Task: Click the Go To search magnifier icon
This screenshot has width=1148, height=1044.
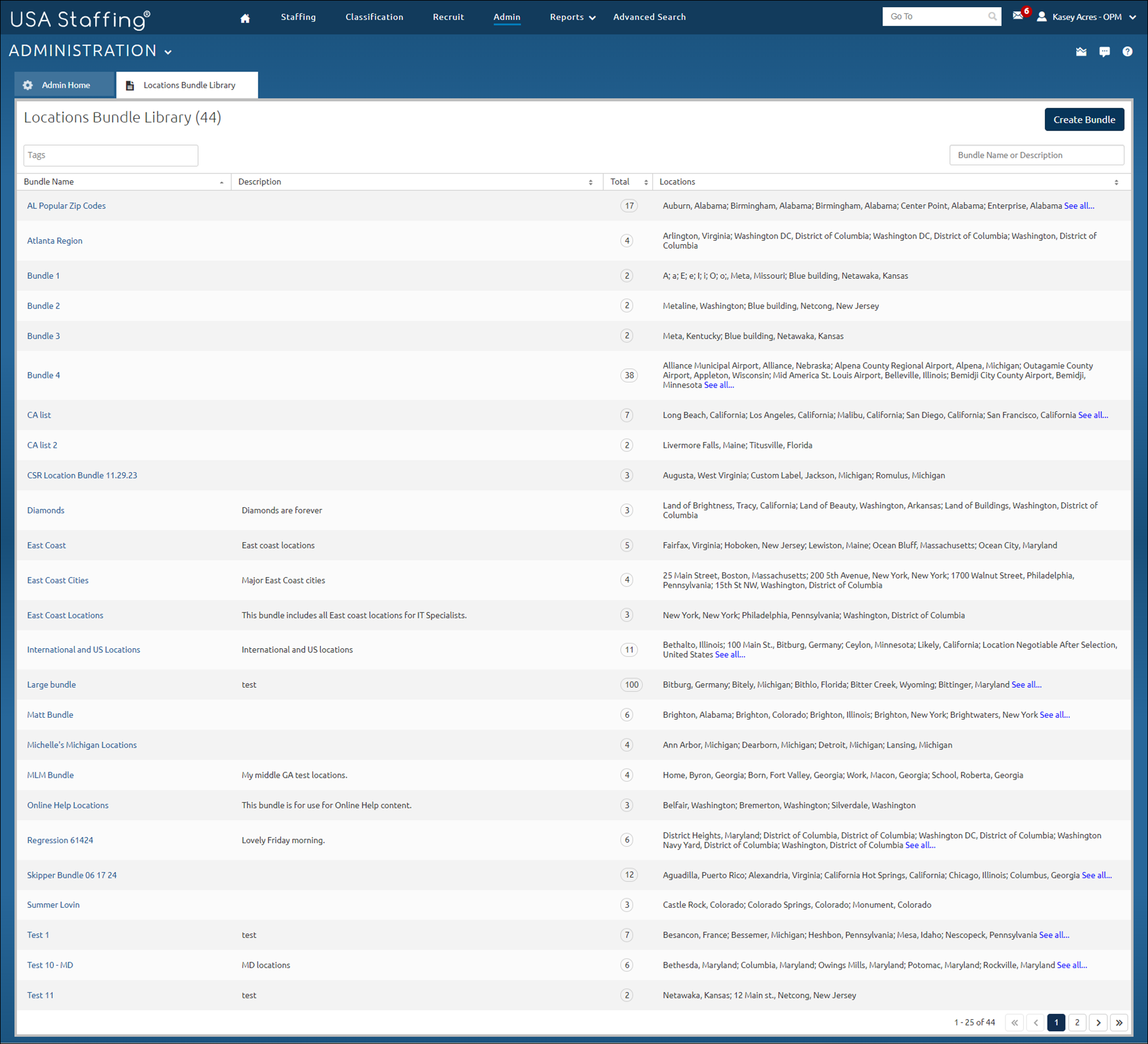Action: click(993, 16)
